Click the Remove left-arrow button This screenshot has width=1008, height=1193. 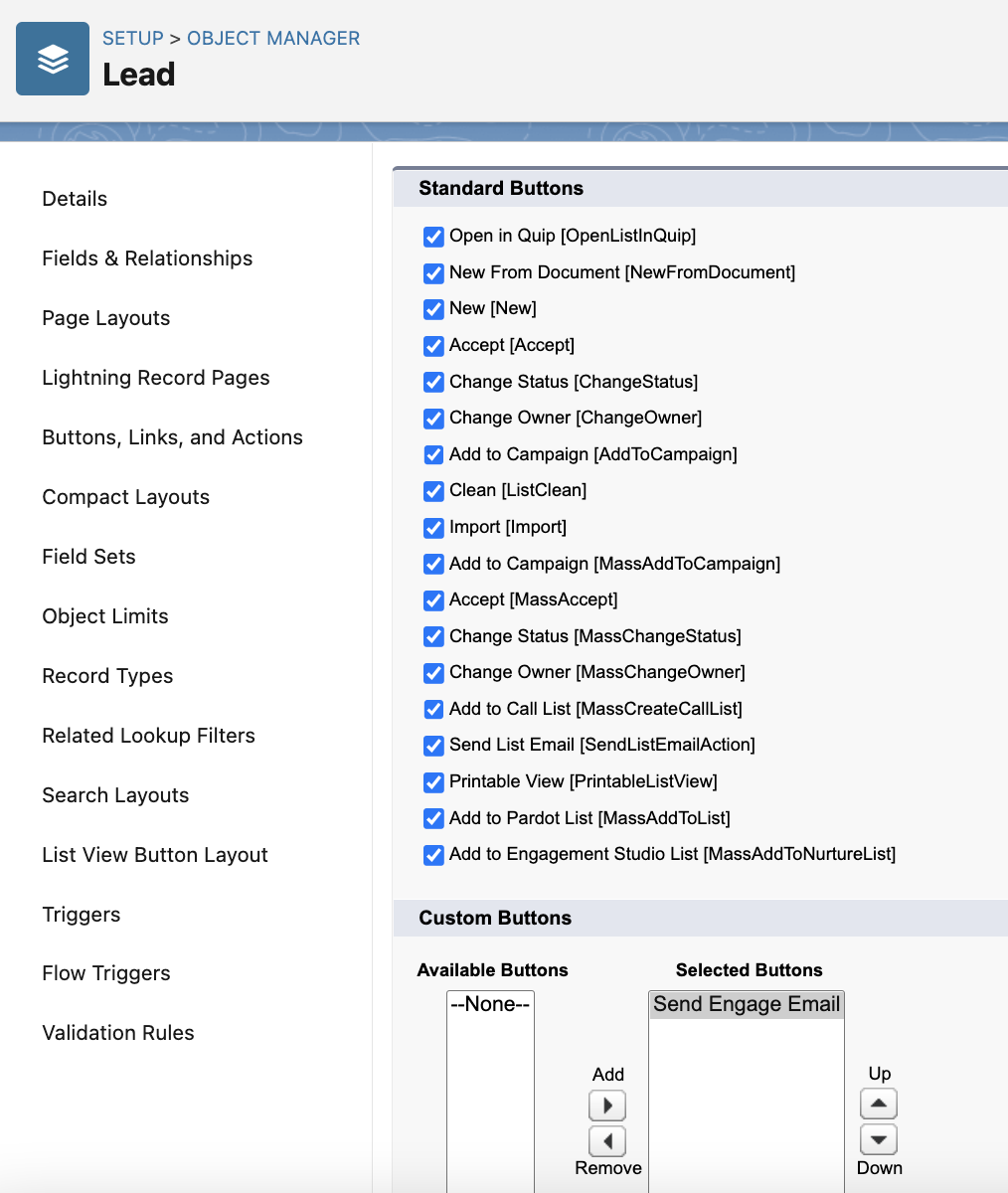point(607,1141)
